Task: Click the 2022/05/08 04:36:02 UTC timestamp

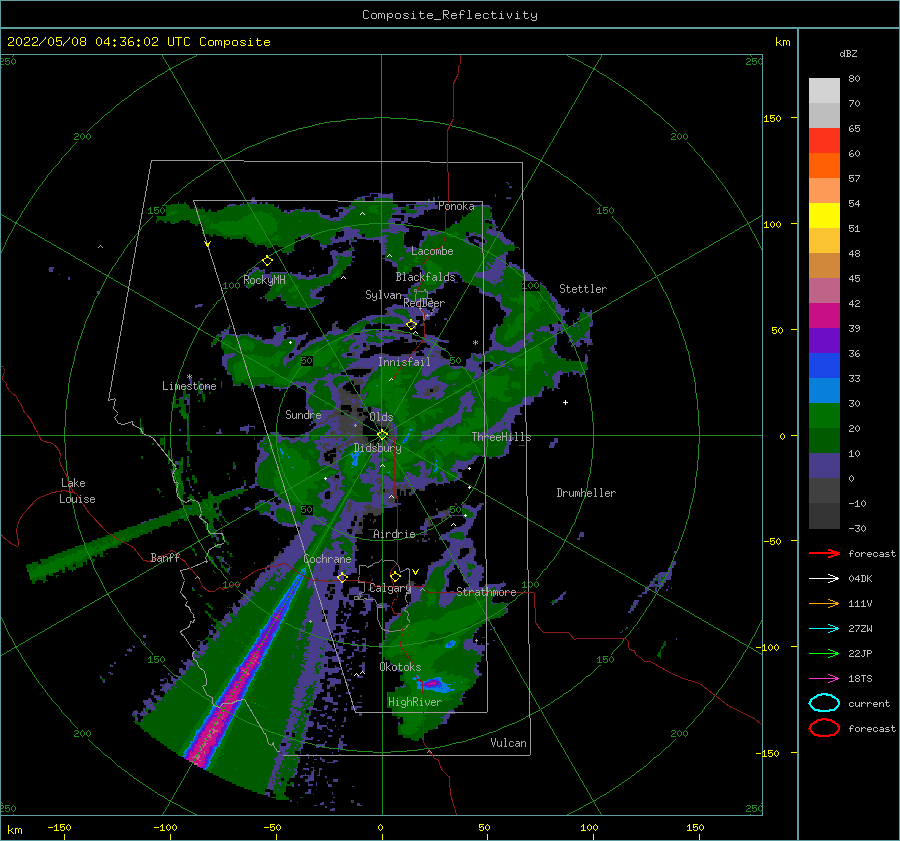Action: (x=139, y=42)
